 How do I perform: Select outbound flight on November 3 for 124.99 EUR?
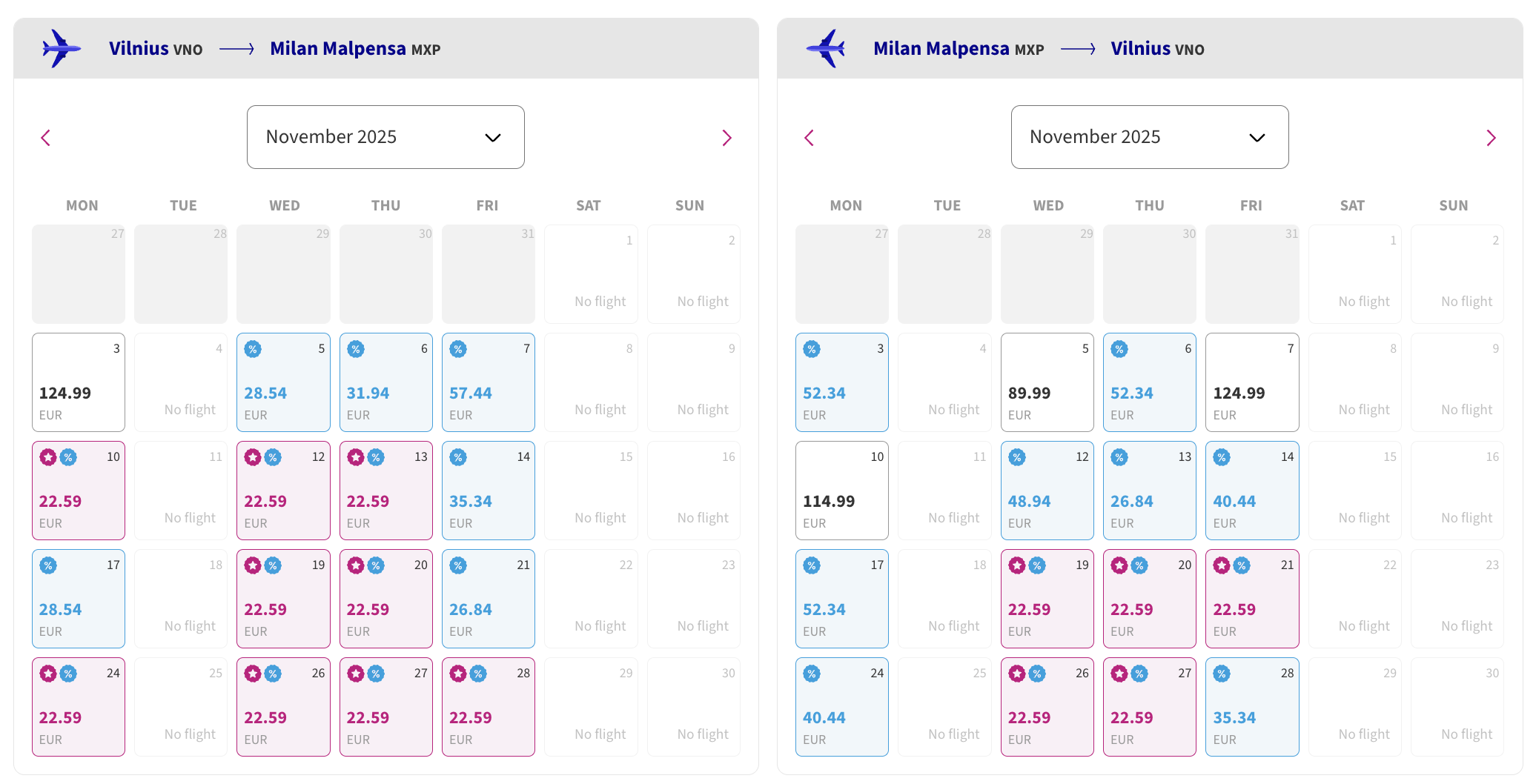(x=79, y=382)
